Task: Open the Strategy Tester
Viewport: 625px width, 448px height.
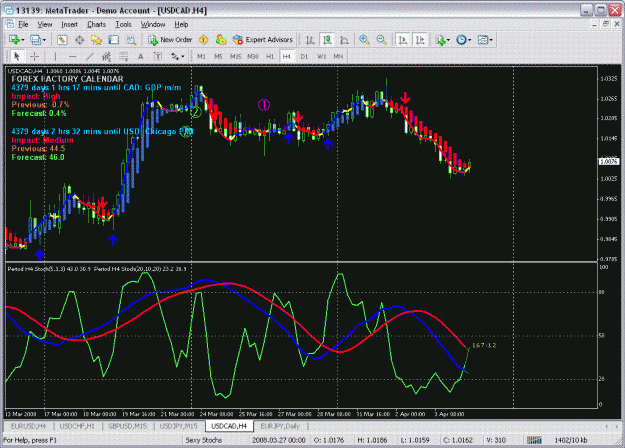Action: point(131,39)
